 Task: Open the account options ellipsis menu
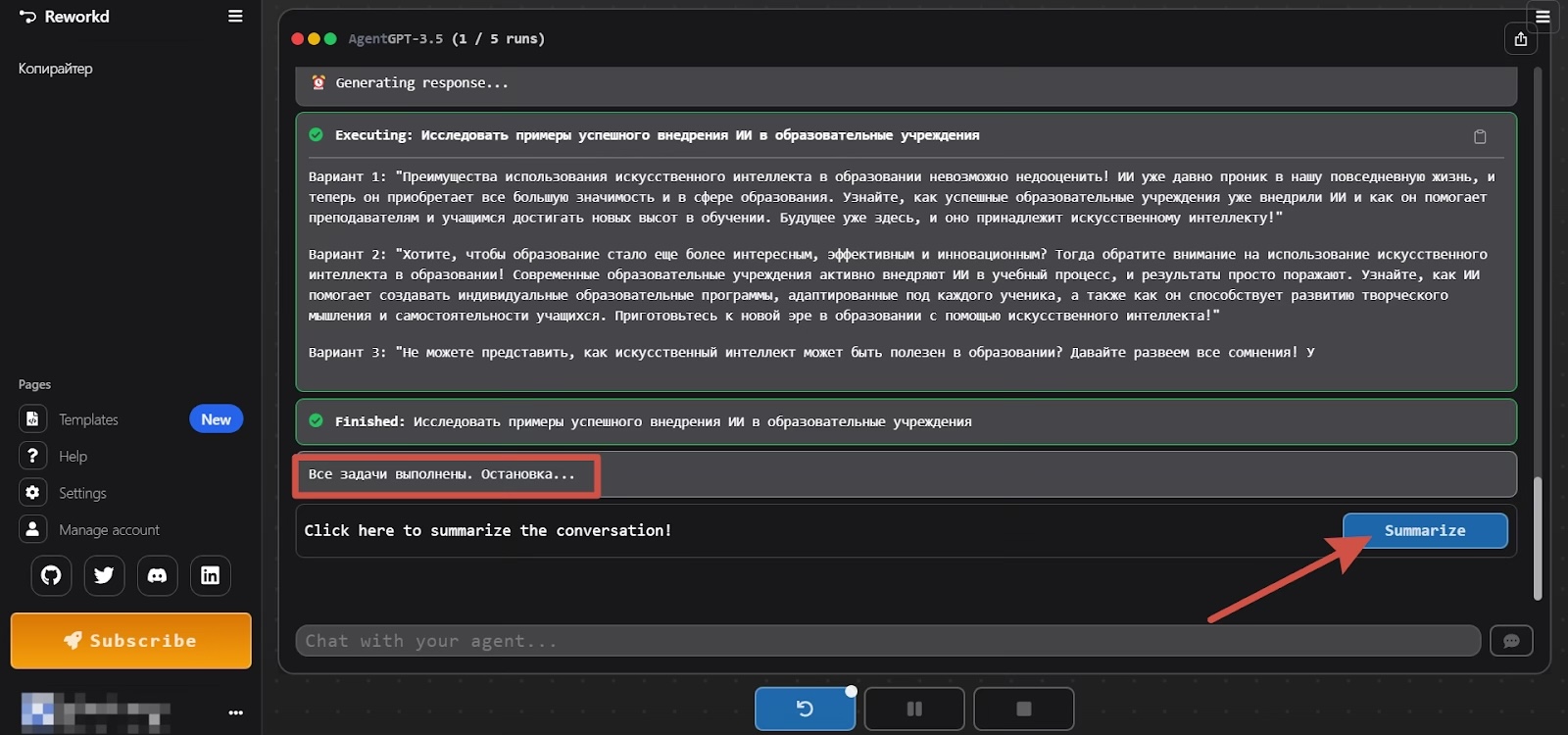pyautogui.click(x=235, y=712)
